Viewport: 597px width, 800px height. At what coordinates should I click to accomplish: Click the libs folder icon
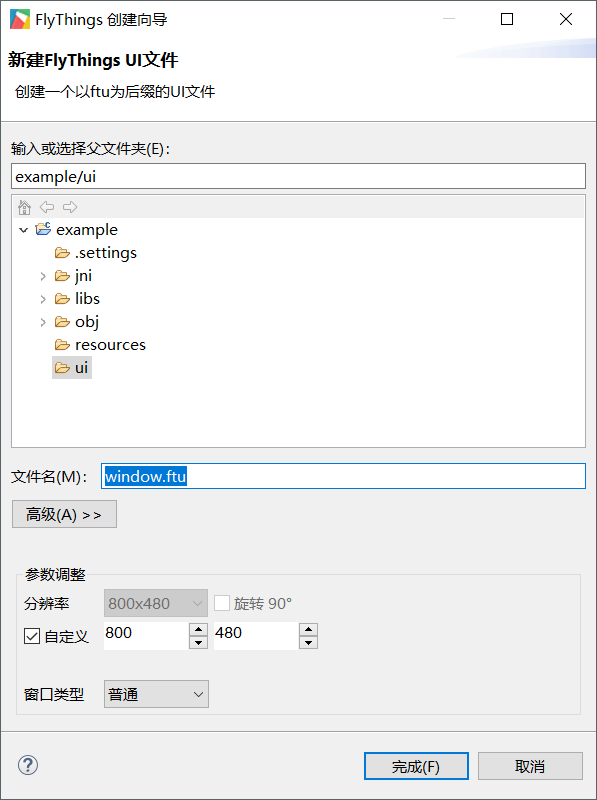(x=62, y=298)
